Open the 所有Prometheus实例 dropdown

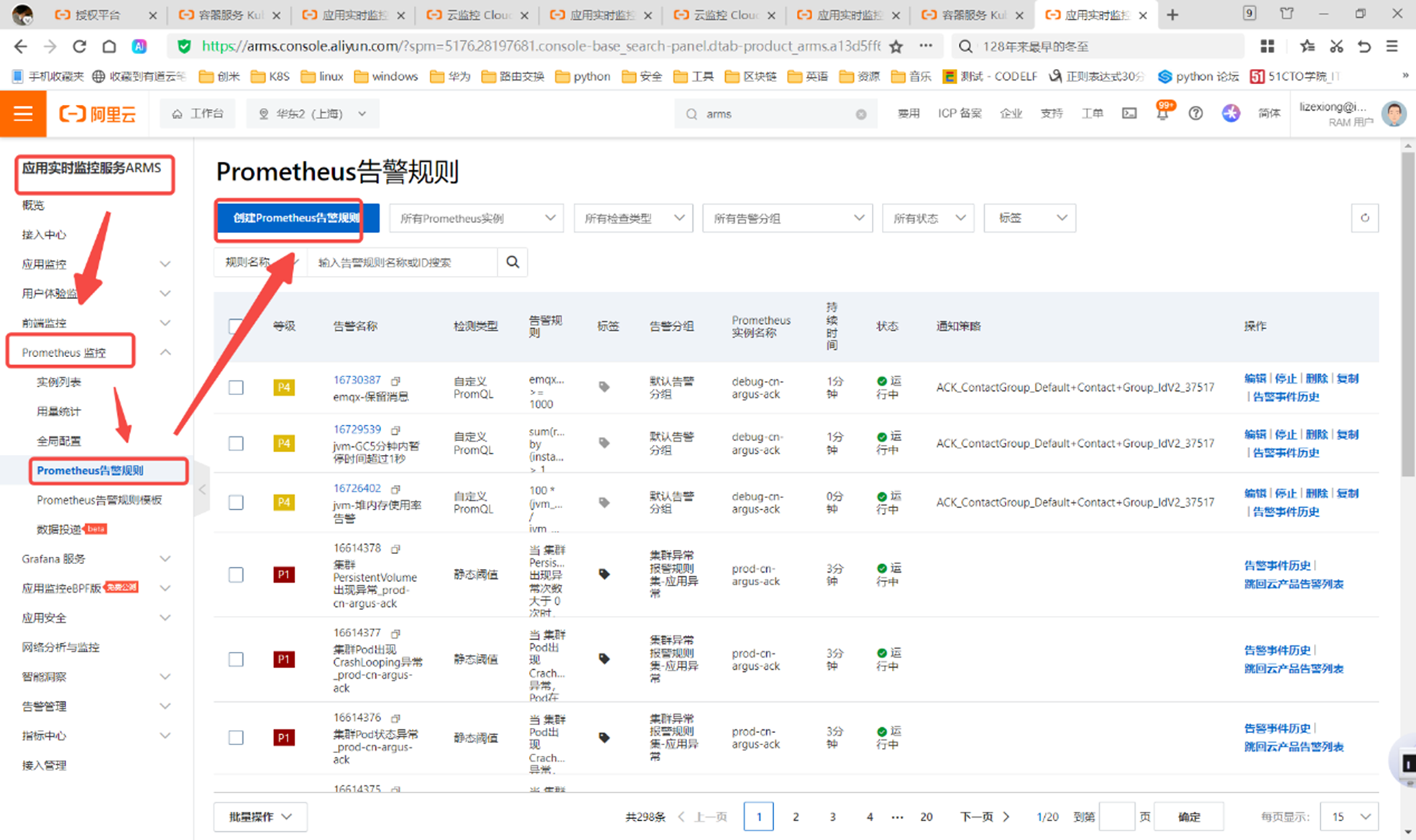(x=476, y=218)
